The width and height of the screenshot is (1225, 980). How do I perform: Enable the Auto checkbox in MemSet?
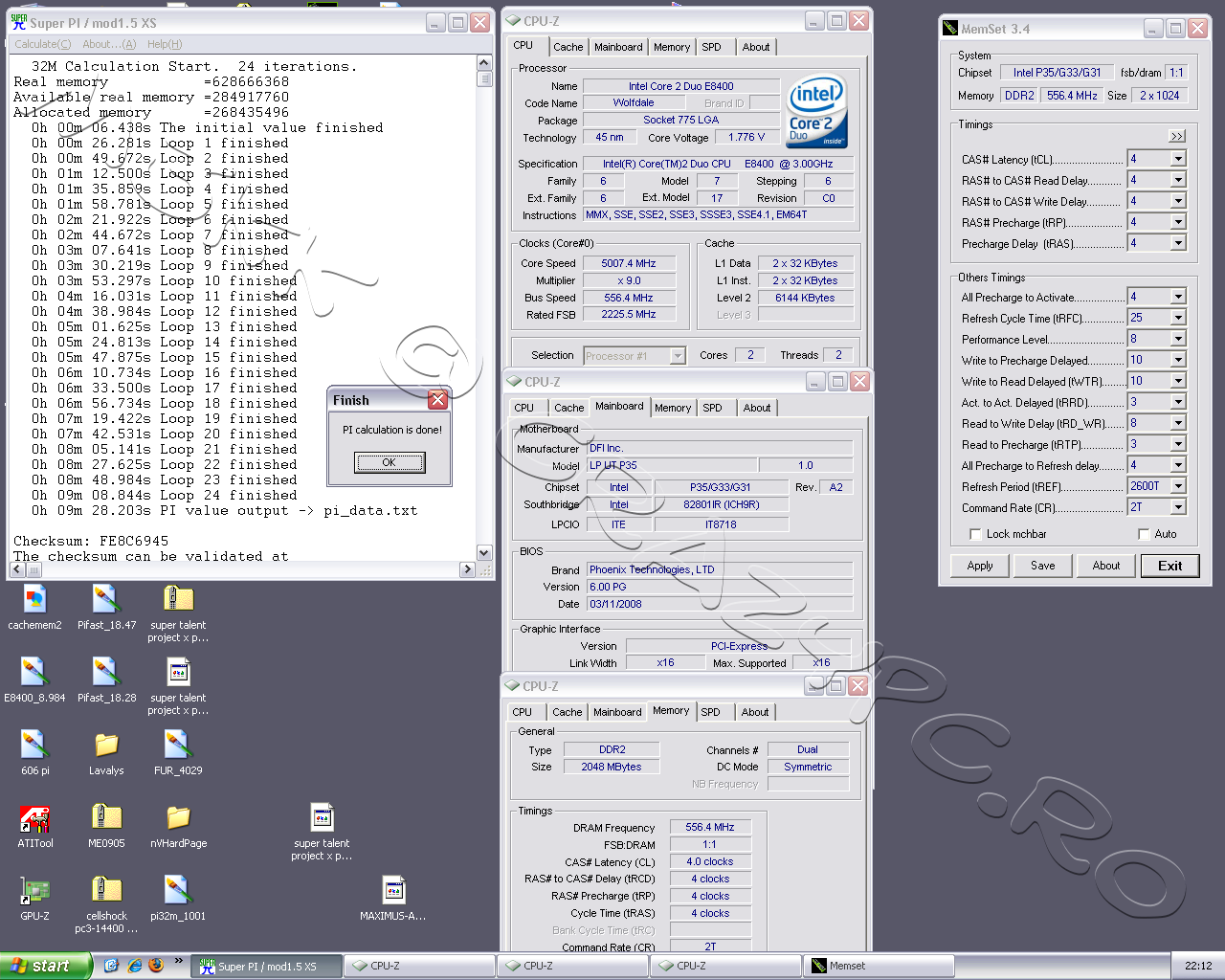pos(1144,534)
